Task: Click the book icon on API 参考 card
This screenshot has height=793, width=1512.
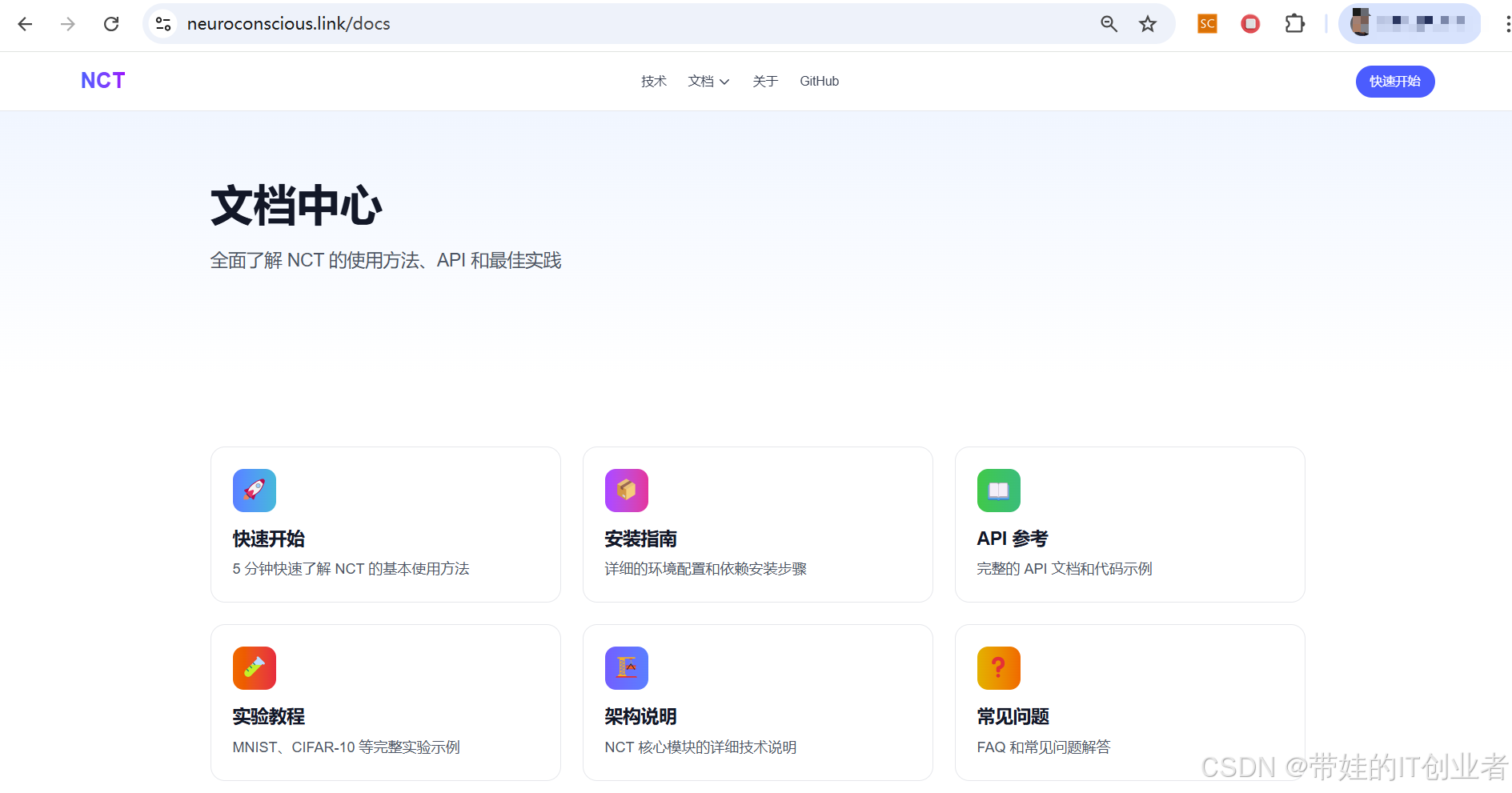Action: pyautogui.click(x=999, y=491)
